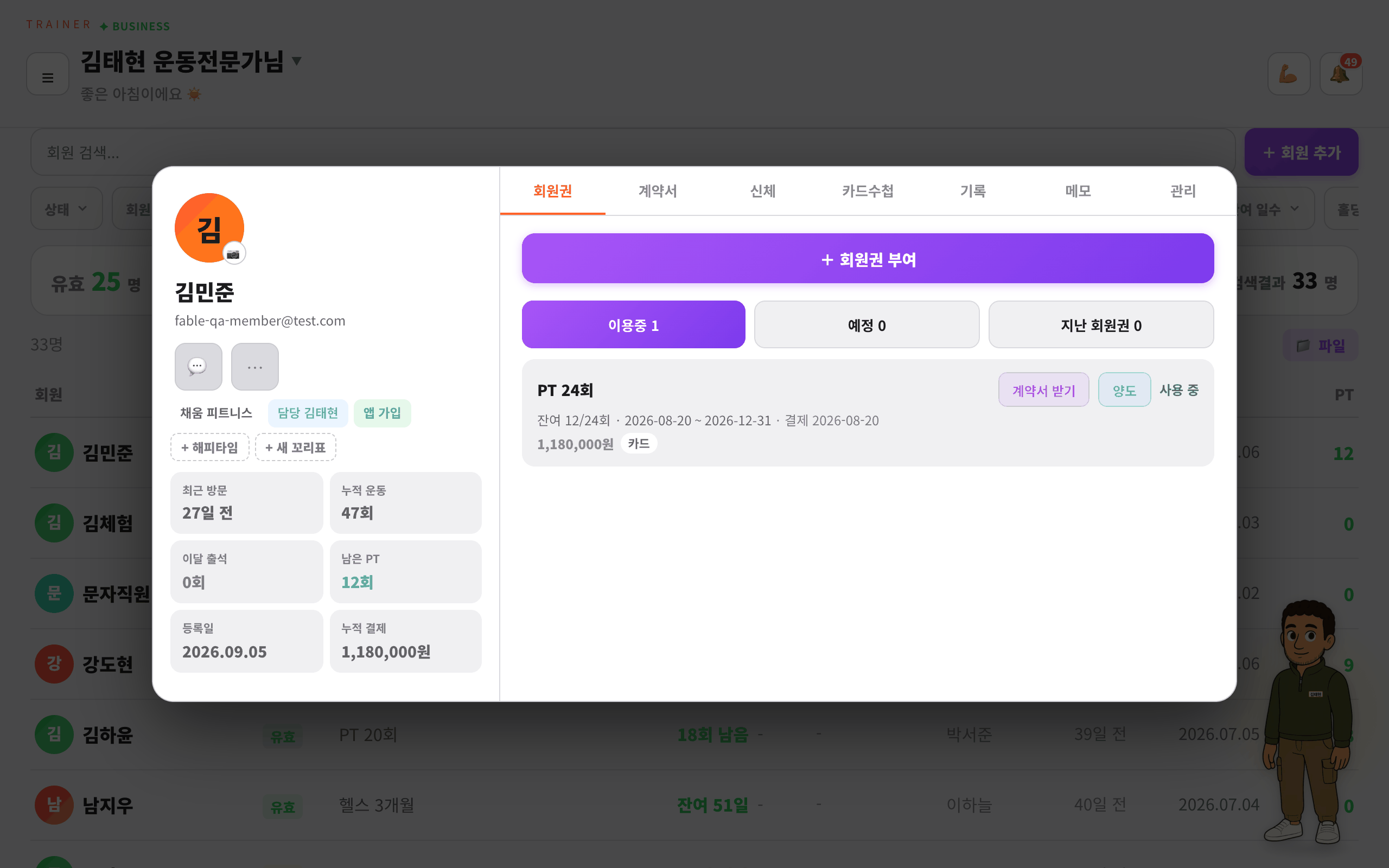1389x868 pixels.
Task: Click 18회 남음 in 김하윤 row
Action: (713, 735)
